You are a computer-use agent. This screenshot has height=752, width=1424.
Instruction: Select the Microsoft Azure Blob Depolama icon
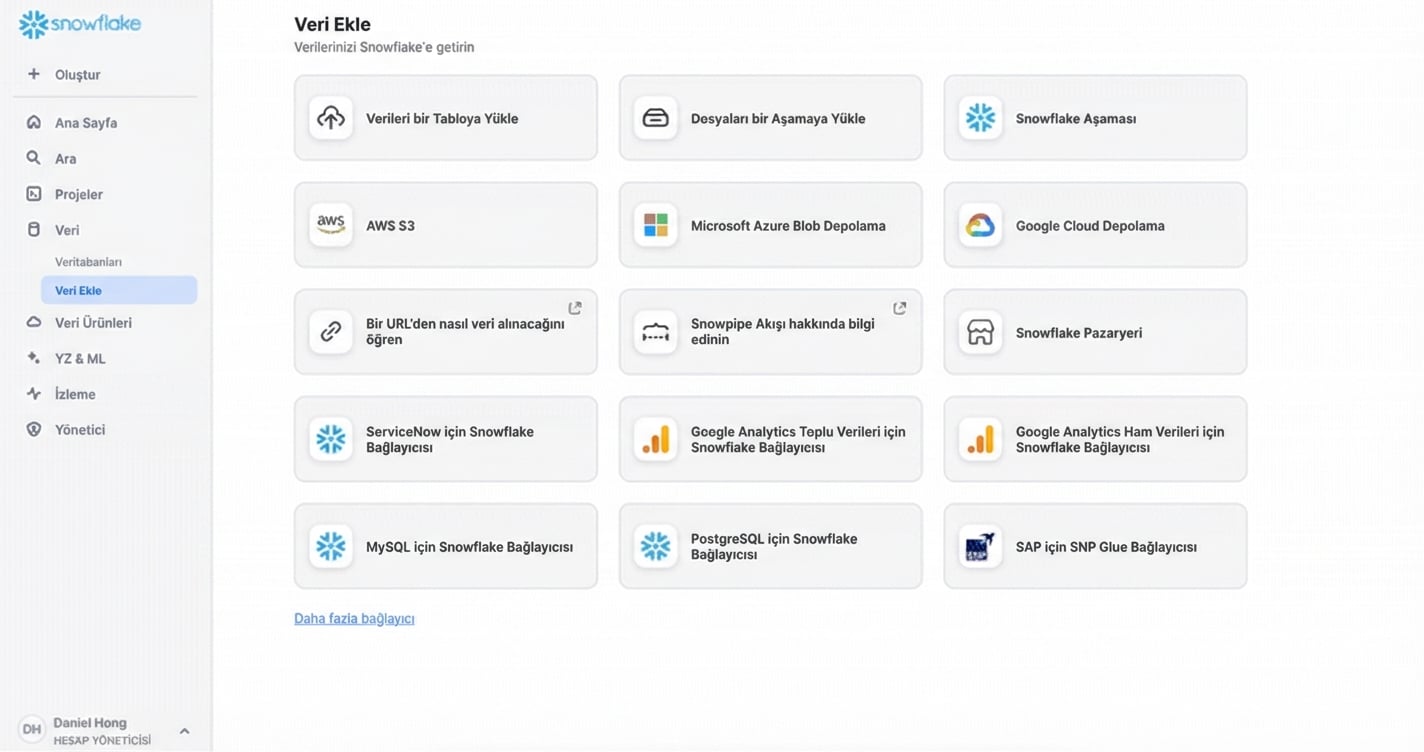pos(656,225)
